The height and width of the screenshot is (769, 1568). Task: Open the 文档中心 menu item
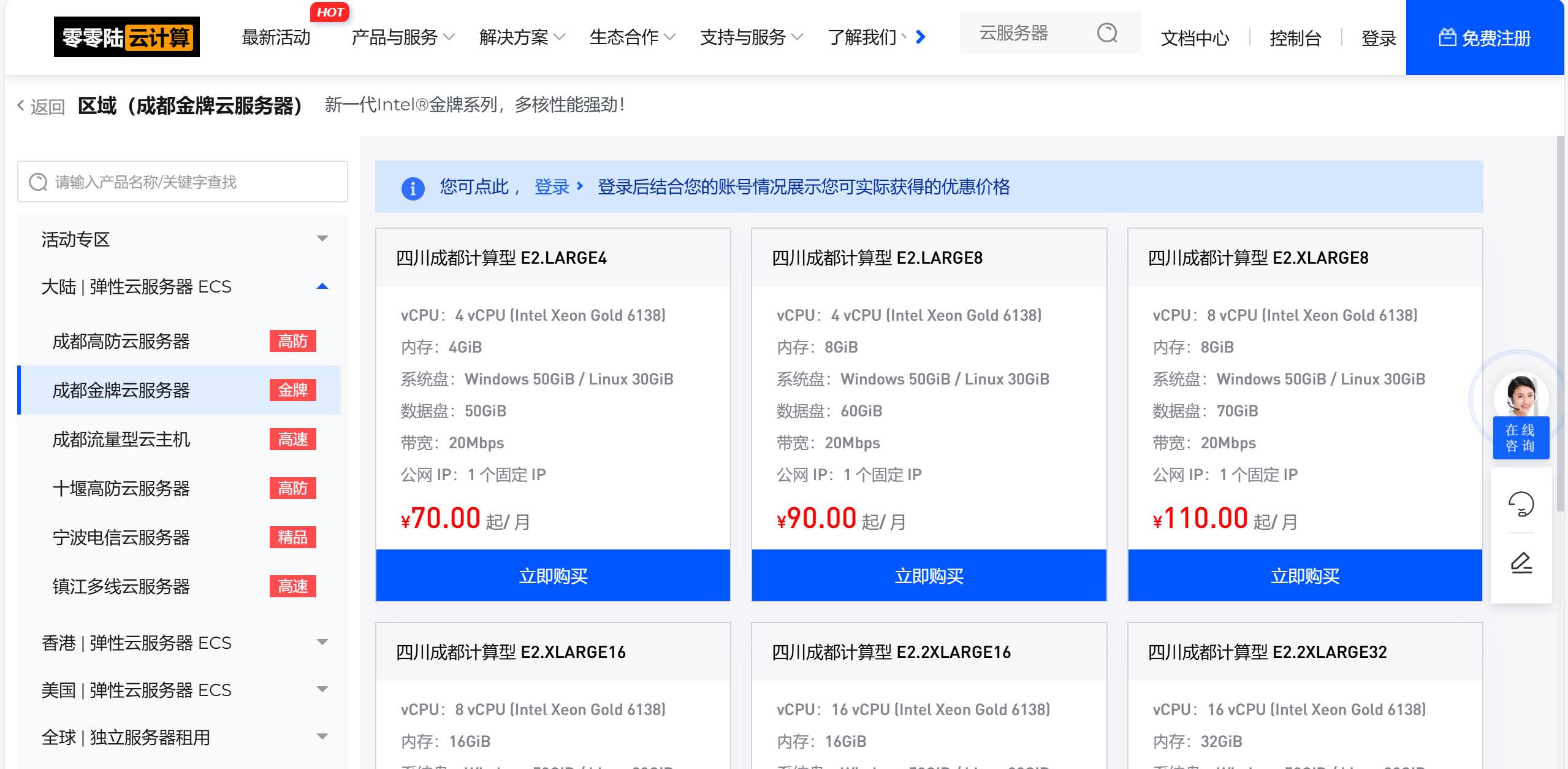pyautogui.click(x=1193, y=38)
